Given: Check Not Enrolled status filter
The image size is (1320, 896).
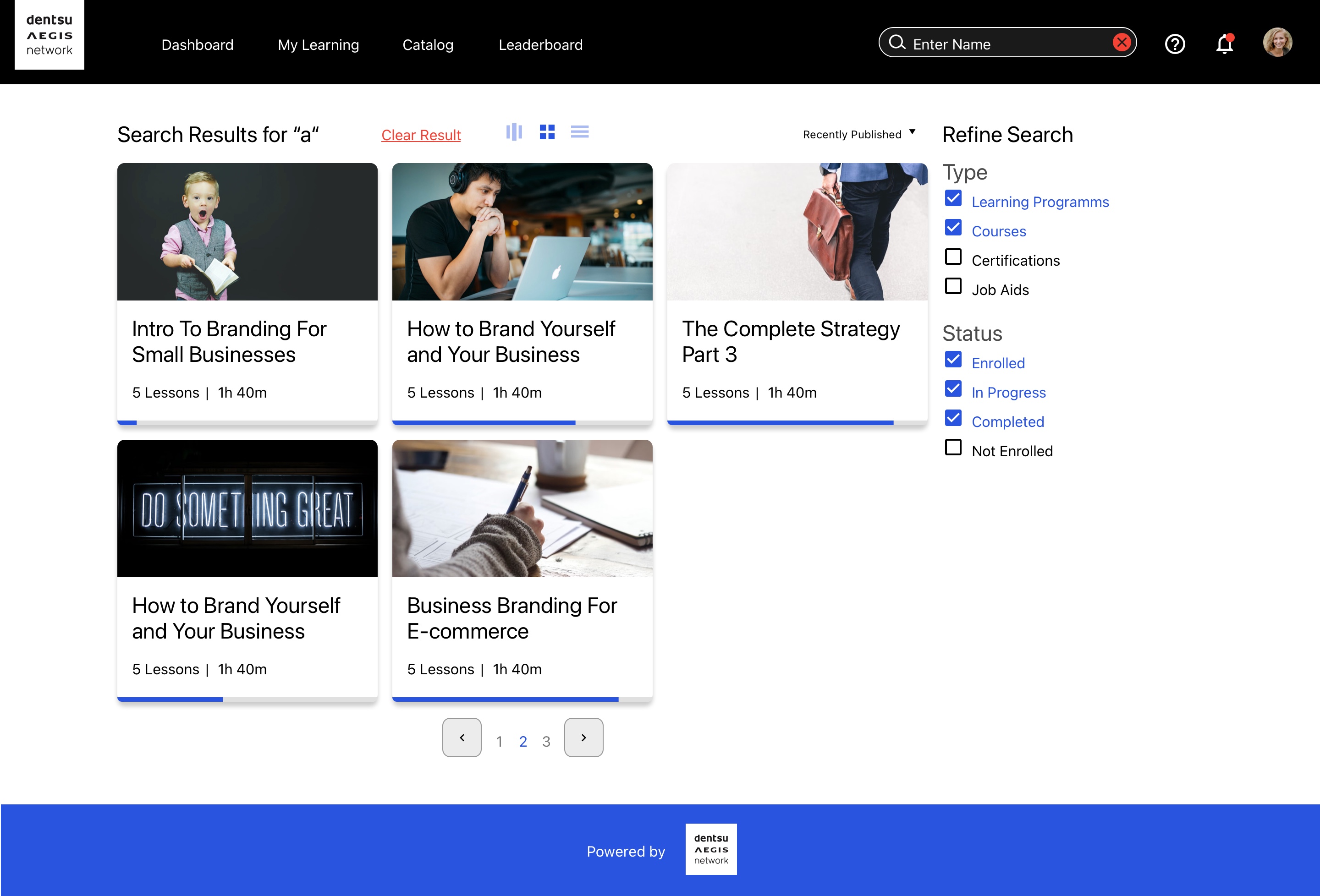Looking at the screenshot, I should point(953,448).
